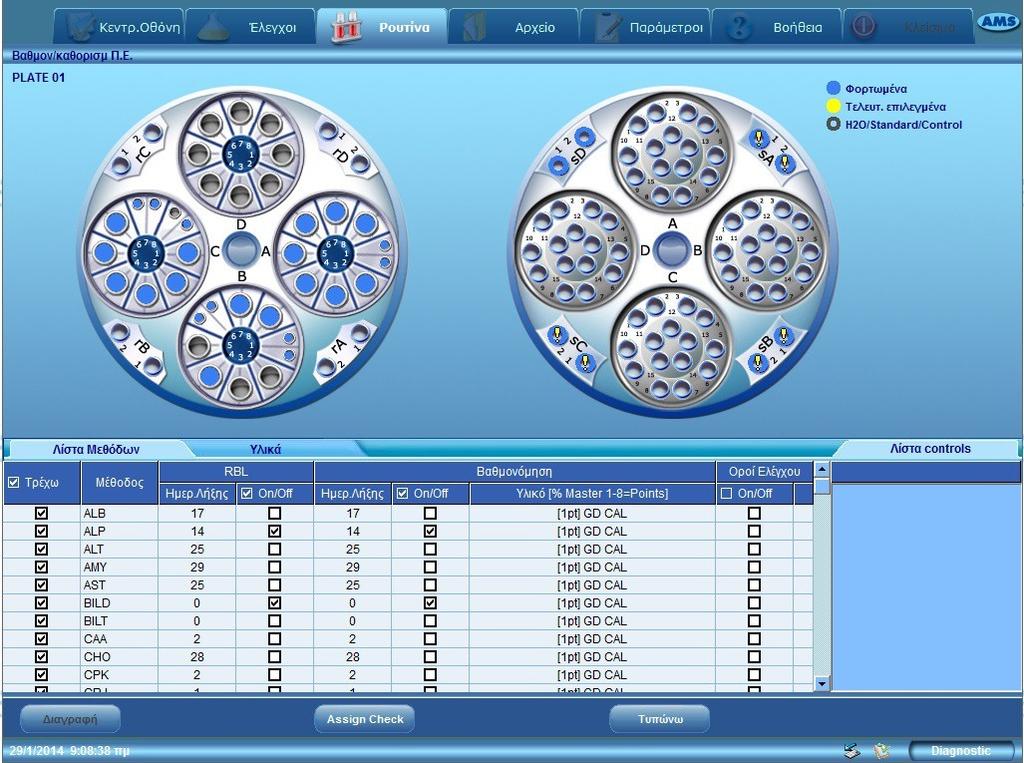The height and width of the screenshot is (763, 1024).
Task: Click the Διαγραφή button
Action: coord(70,719)
